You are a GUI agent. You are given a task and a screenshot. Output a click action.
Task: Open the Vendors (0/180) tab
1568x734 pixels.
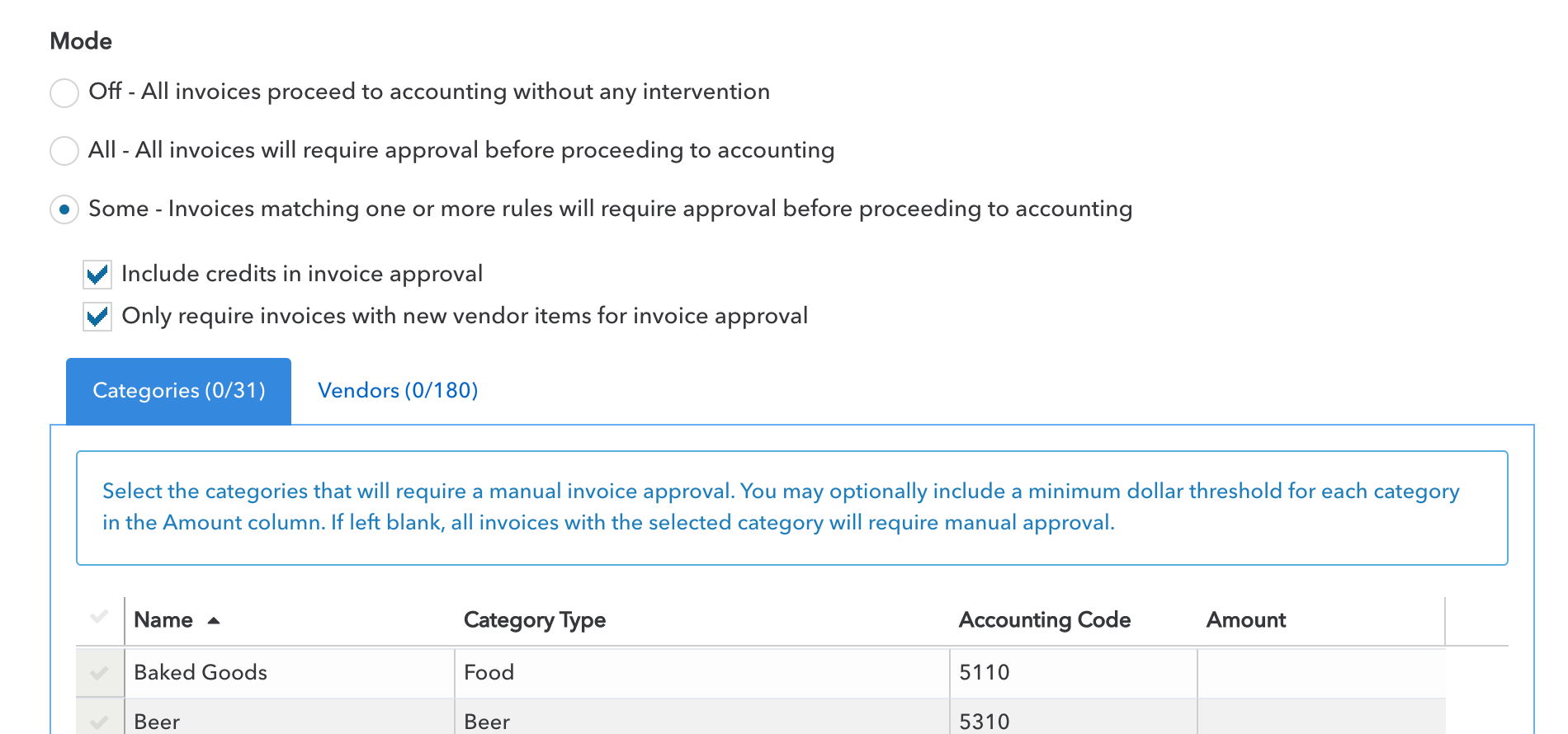coord(398,391)
